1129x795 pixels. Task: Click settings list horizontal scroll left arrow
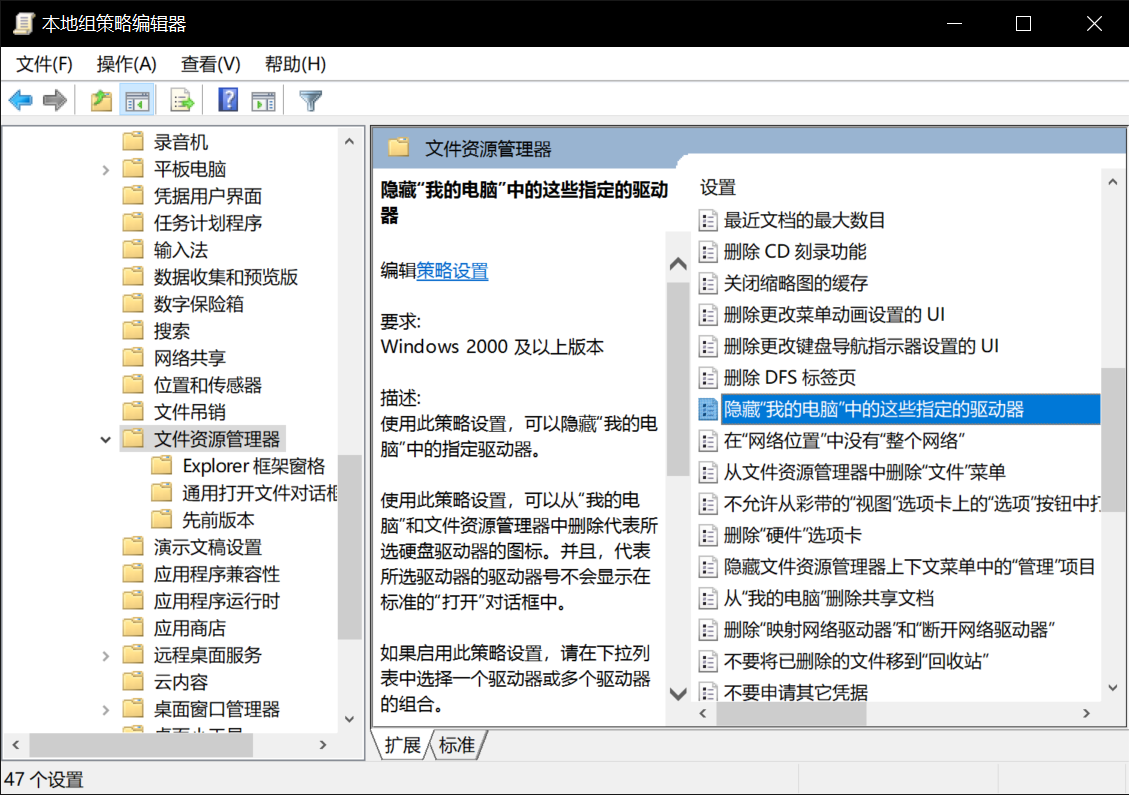[x=703, y=714]
